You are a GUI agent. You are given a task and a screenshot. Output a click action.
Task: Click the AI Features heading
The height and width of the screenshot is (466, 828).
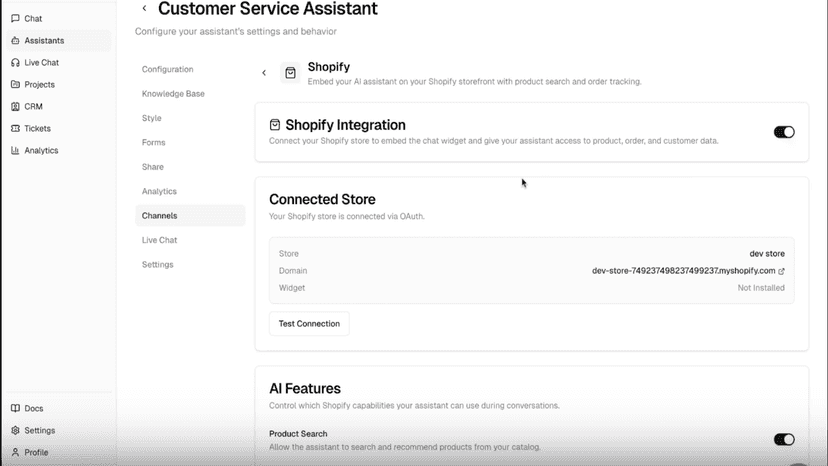(x=305, y=388)
